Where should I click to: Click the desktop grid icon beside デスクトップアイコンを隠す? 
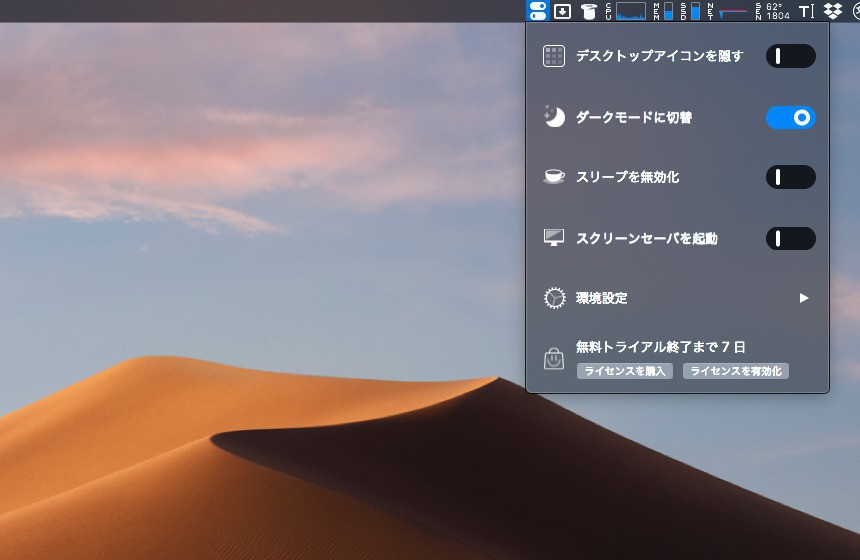[554, 56]
